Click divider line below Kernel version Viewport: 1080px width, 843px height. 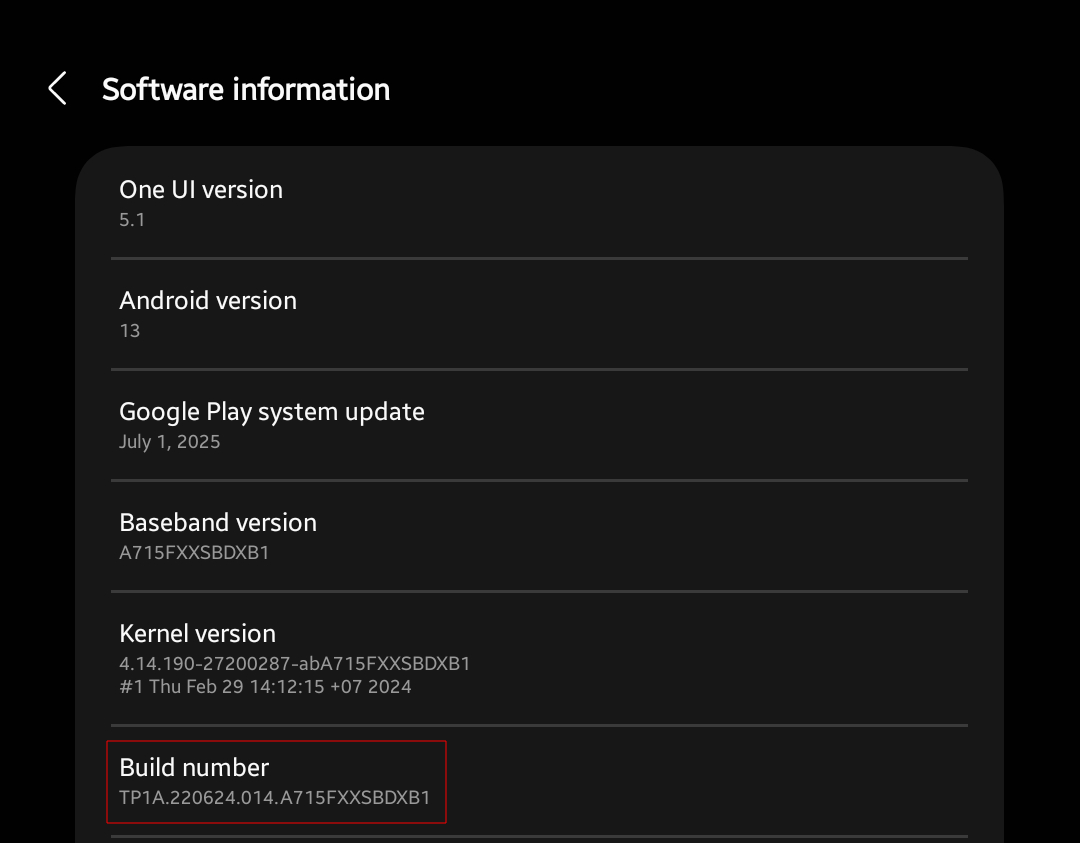pyautogui.click(x=539, y=725)
